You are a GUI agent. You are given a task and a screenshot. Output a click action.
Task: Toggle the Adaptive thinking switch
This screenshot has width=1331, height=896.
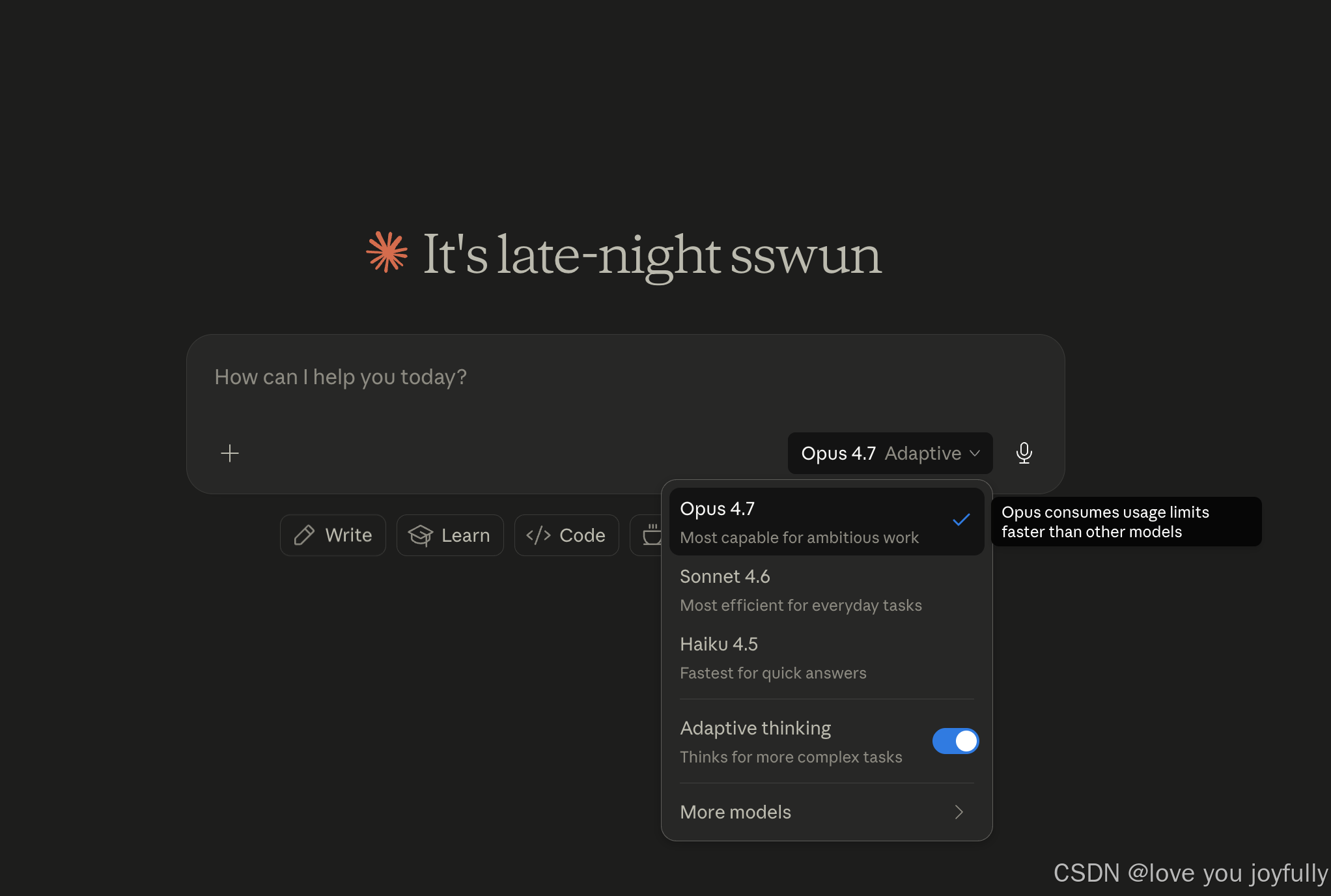point(955,741)
